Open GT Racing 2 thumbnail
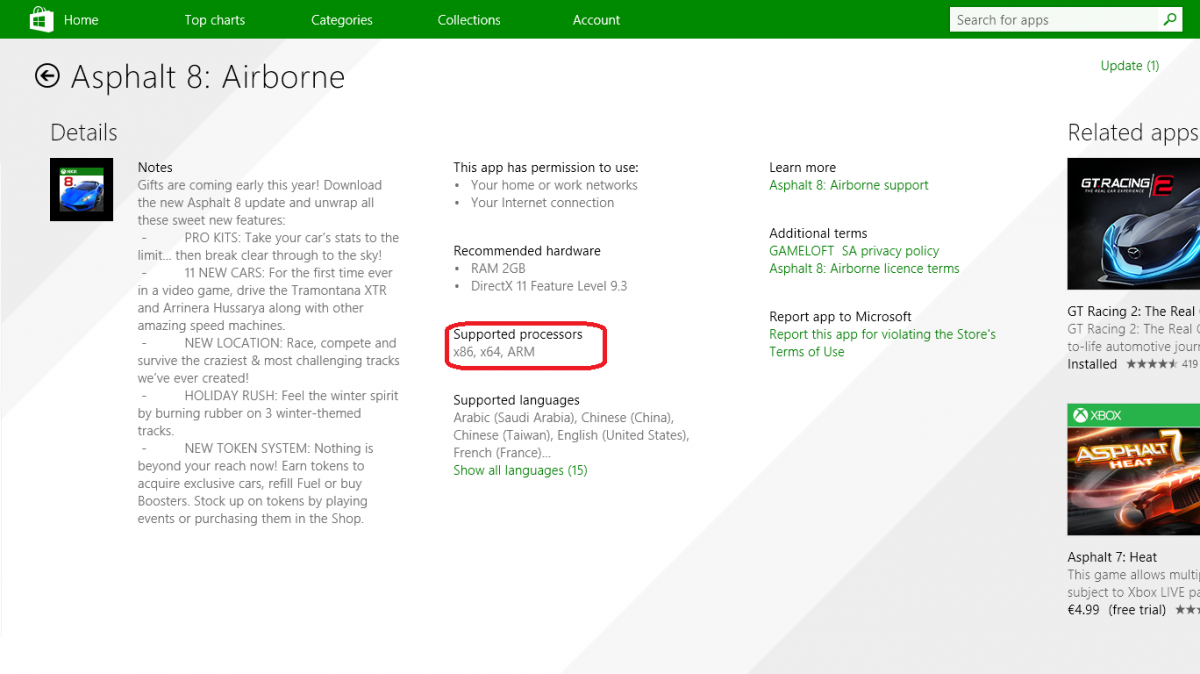Screen dimensions: 1200x674 point(1133,224)
